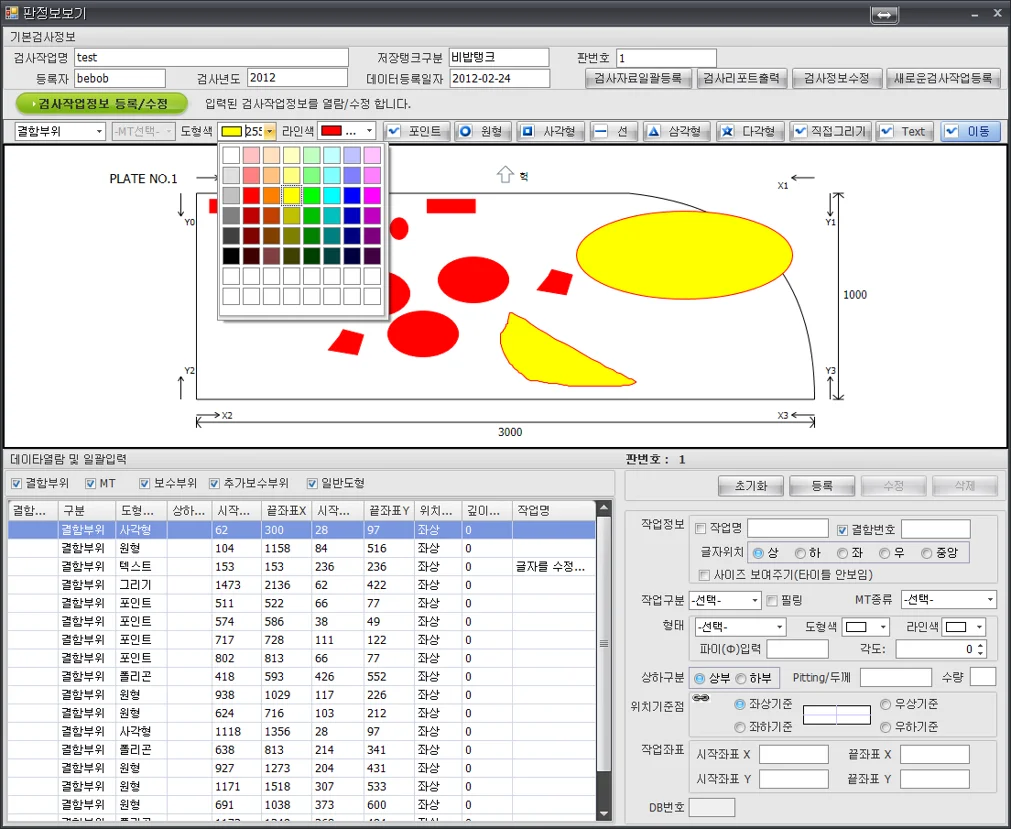Enable the 필링 checkbox
1011x829 pixels.
click(x=772, y=601)
